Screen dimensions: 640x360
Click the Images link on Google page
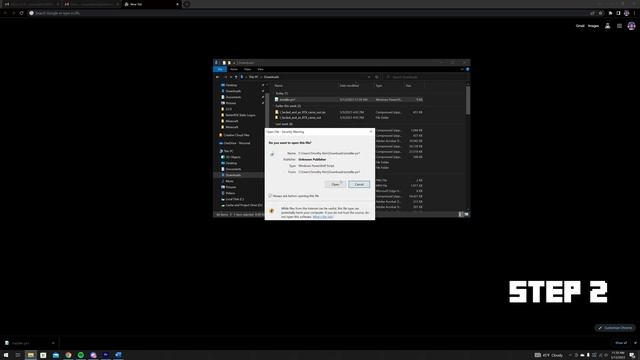click(x=593, y=26)
